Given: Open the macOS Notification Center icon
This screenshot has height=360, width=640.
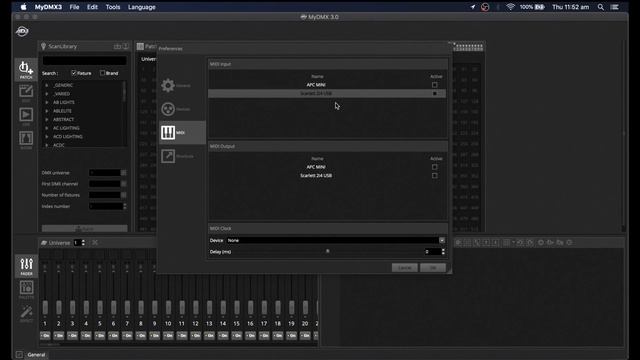Looking at the screenshot, I should [614, 7].
